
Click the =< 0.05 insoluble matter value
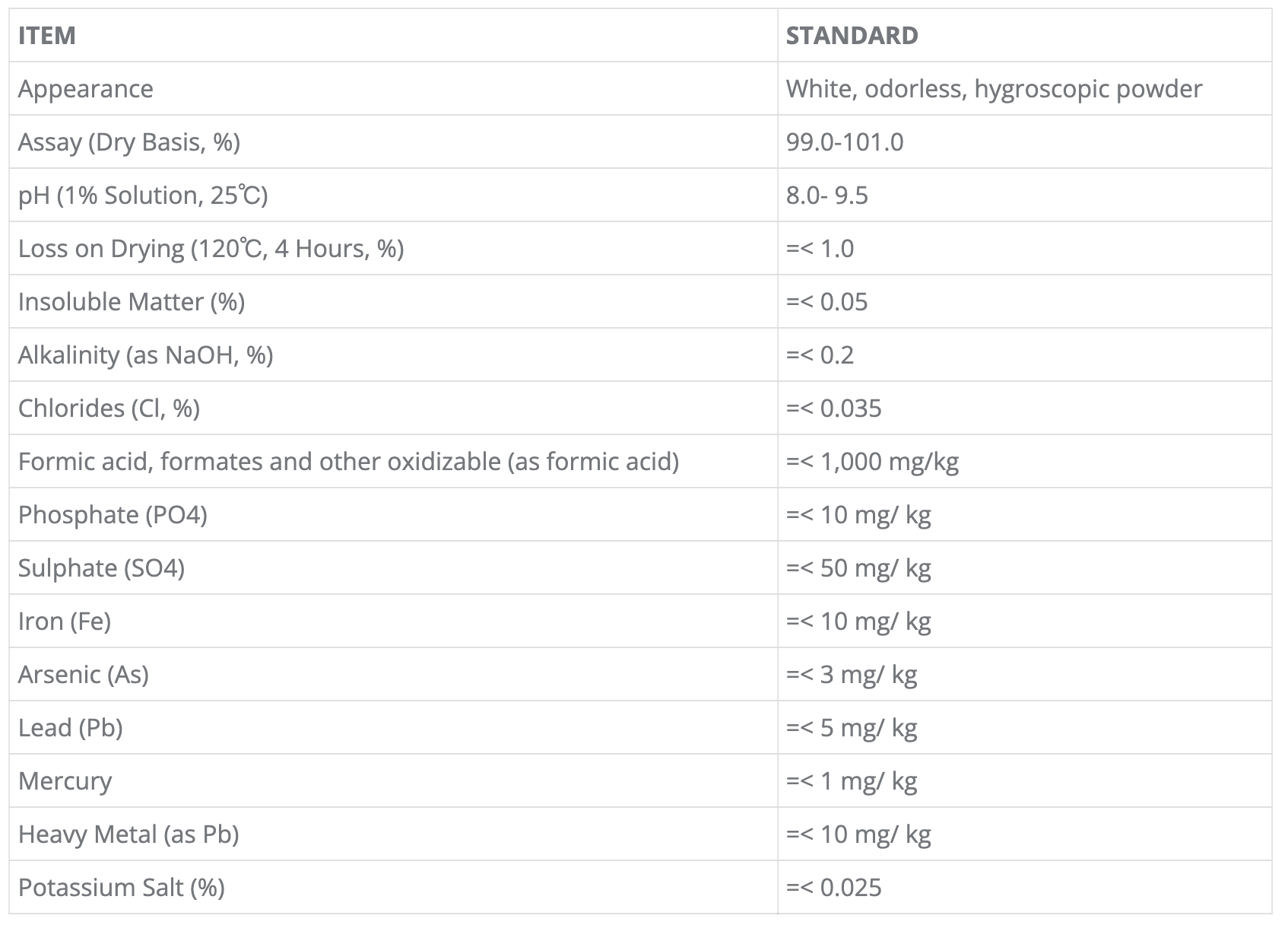point(827,302)
